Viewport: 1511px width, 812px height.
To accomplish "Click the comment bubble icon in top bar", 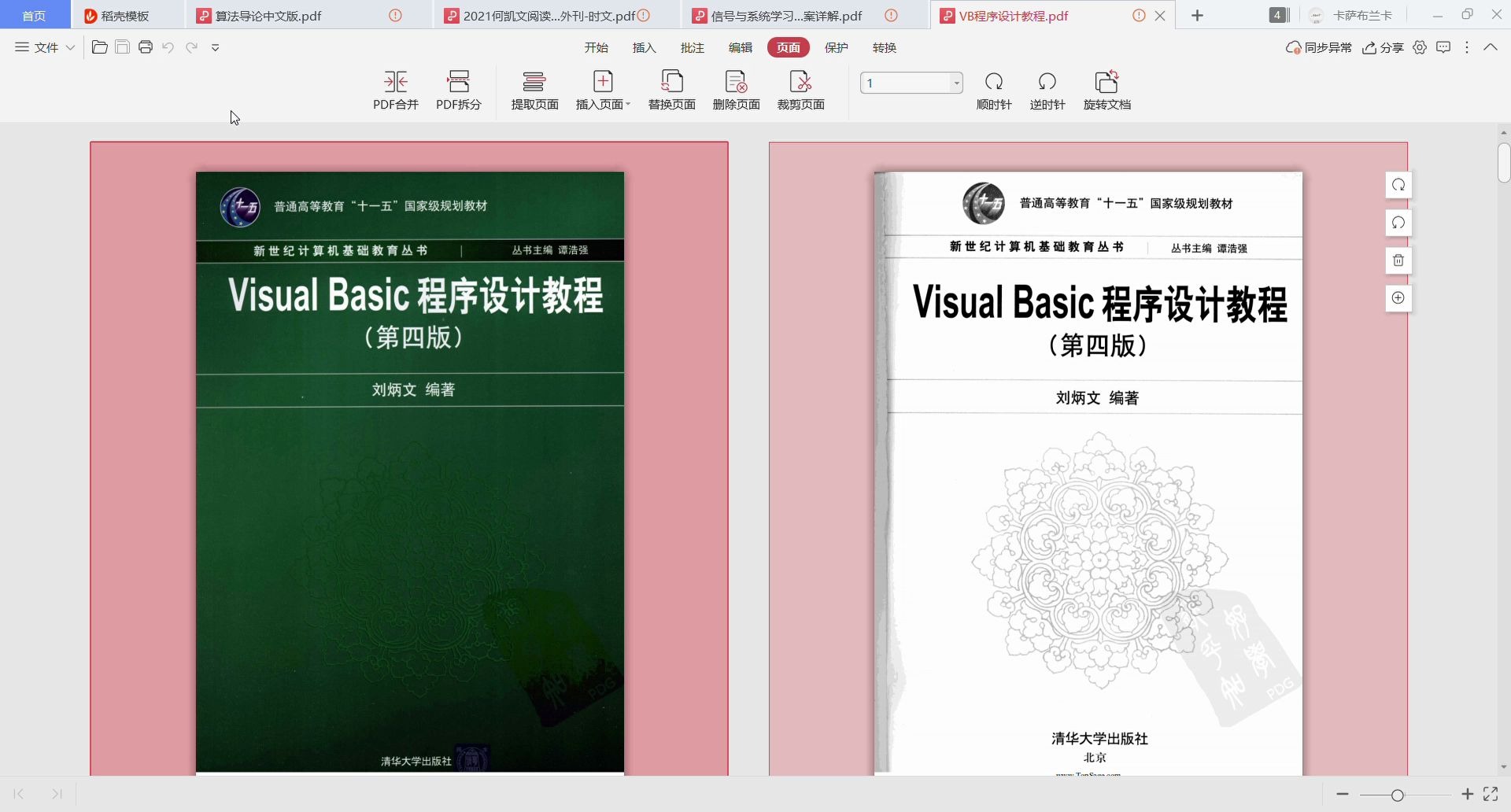I will (1443, 47).
